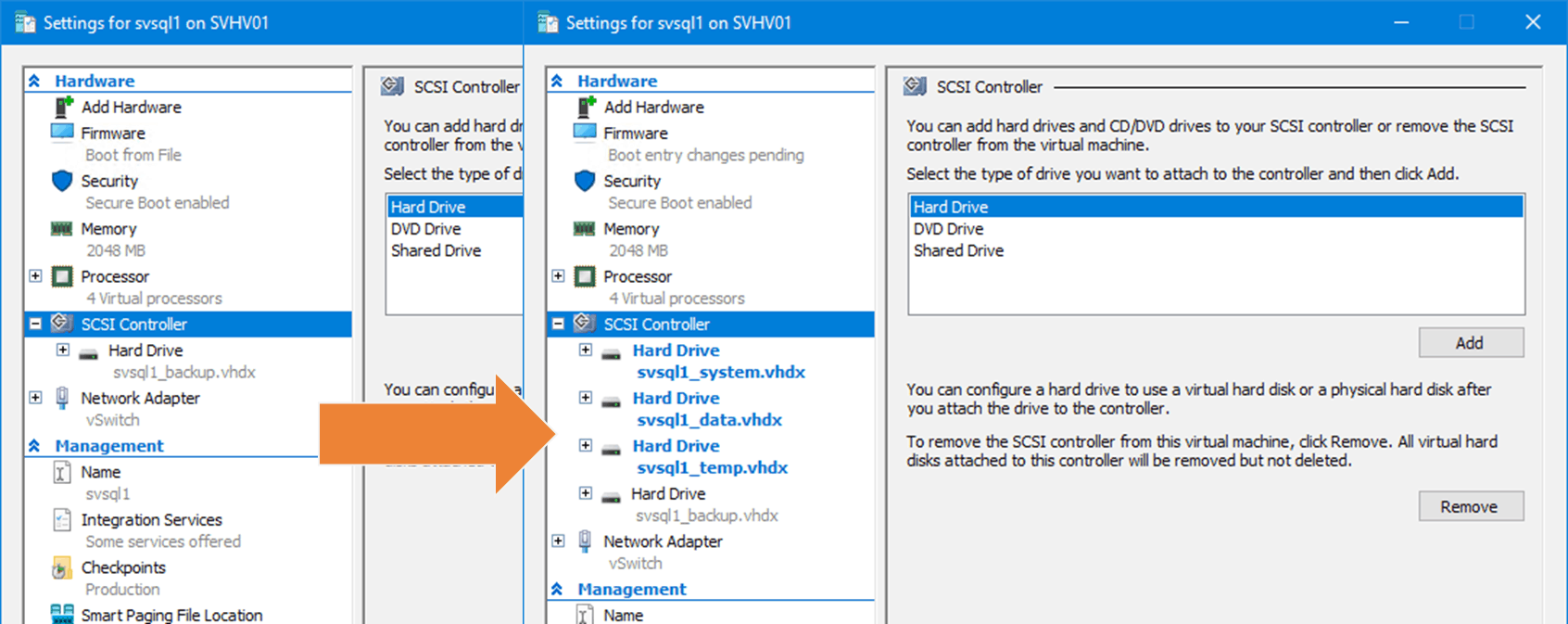Click the Network Adapter icon in left window
The width and height of the screenshot is (1568, 624).
click(x=62, y=398)
